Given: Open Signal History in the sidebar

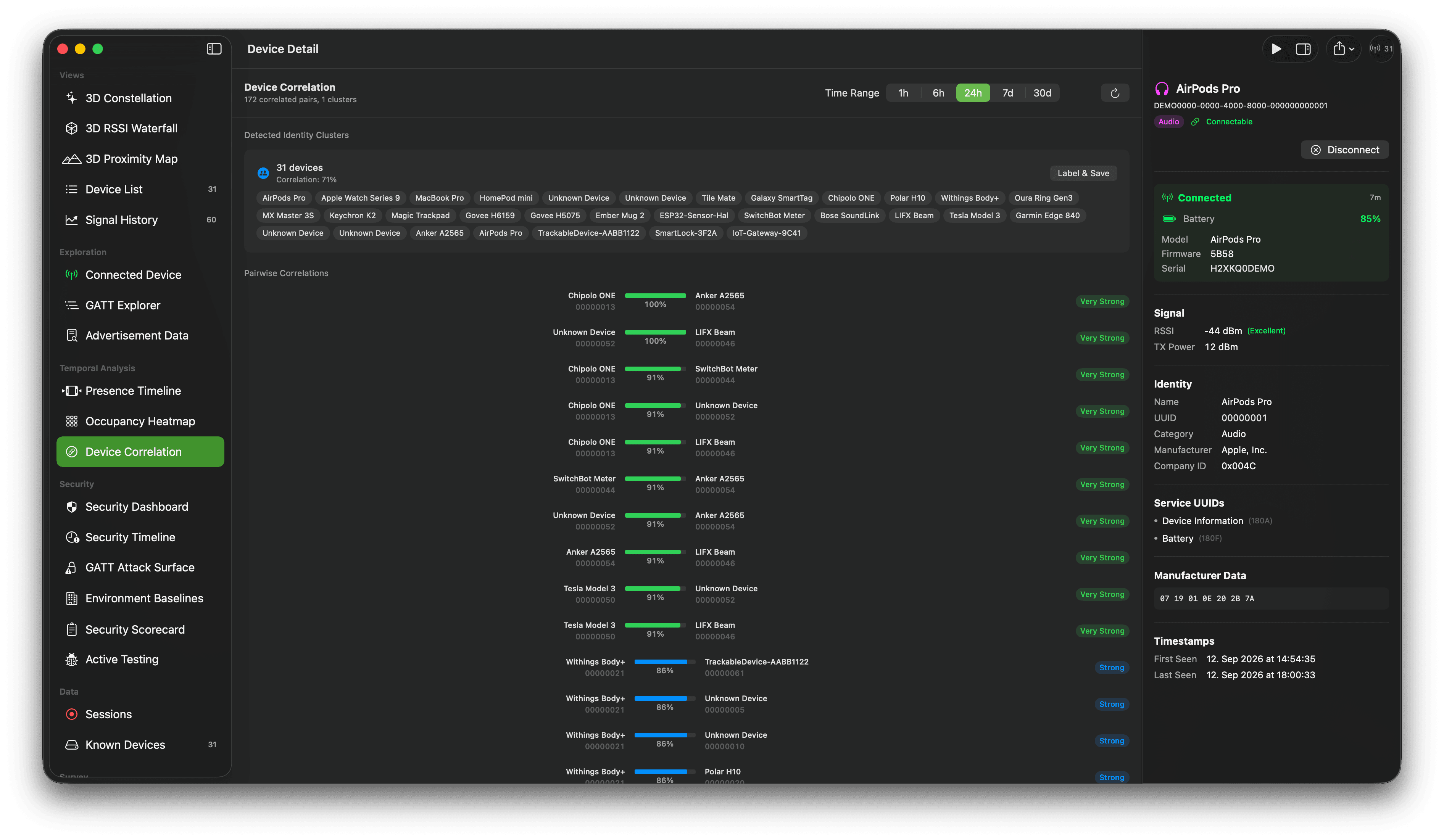Looking at the screenshot, I should coord(140,219).
